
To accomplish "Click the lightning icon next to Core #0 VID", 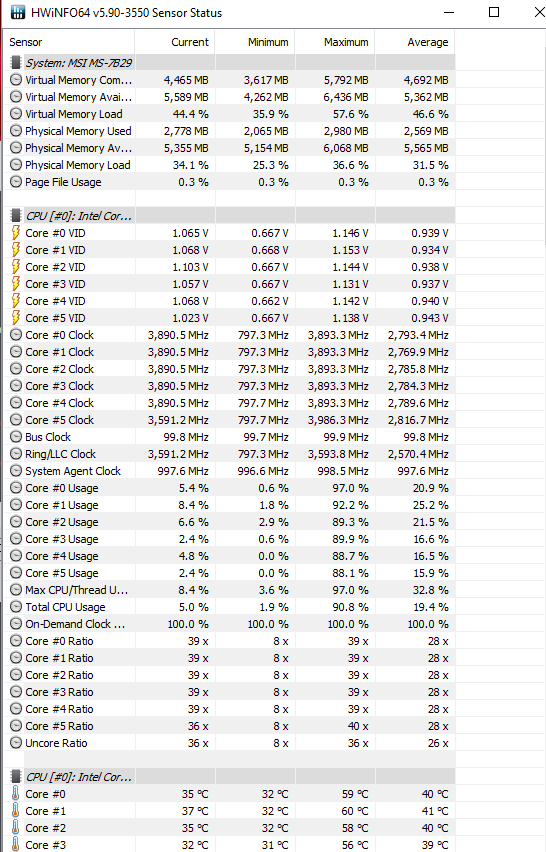I will pos(16,233).
